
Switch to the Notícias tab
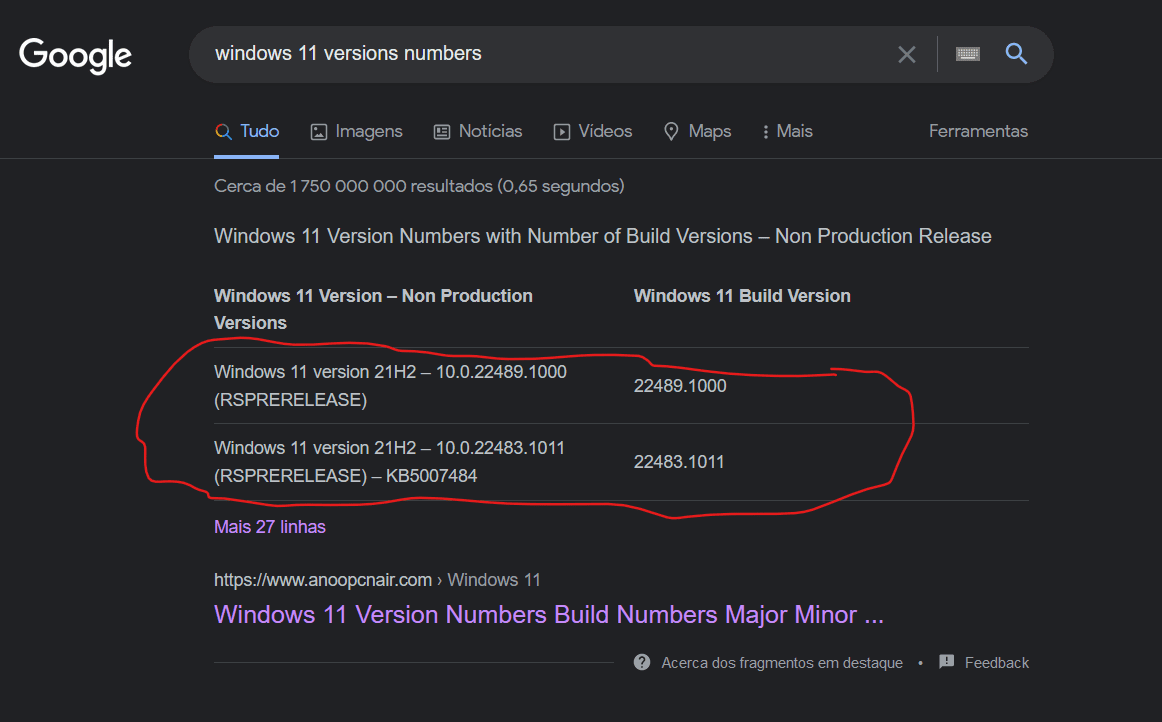point(478,131)
